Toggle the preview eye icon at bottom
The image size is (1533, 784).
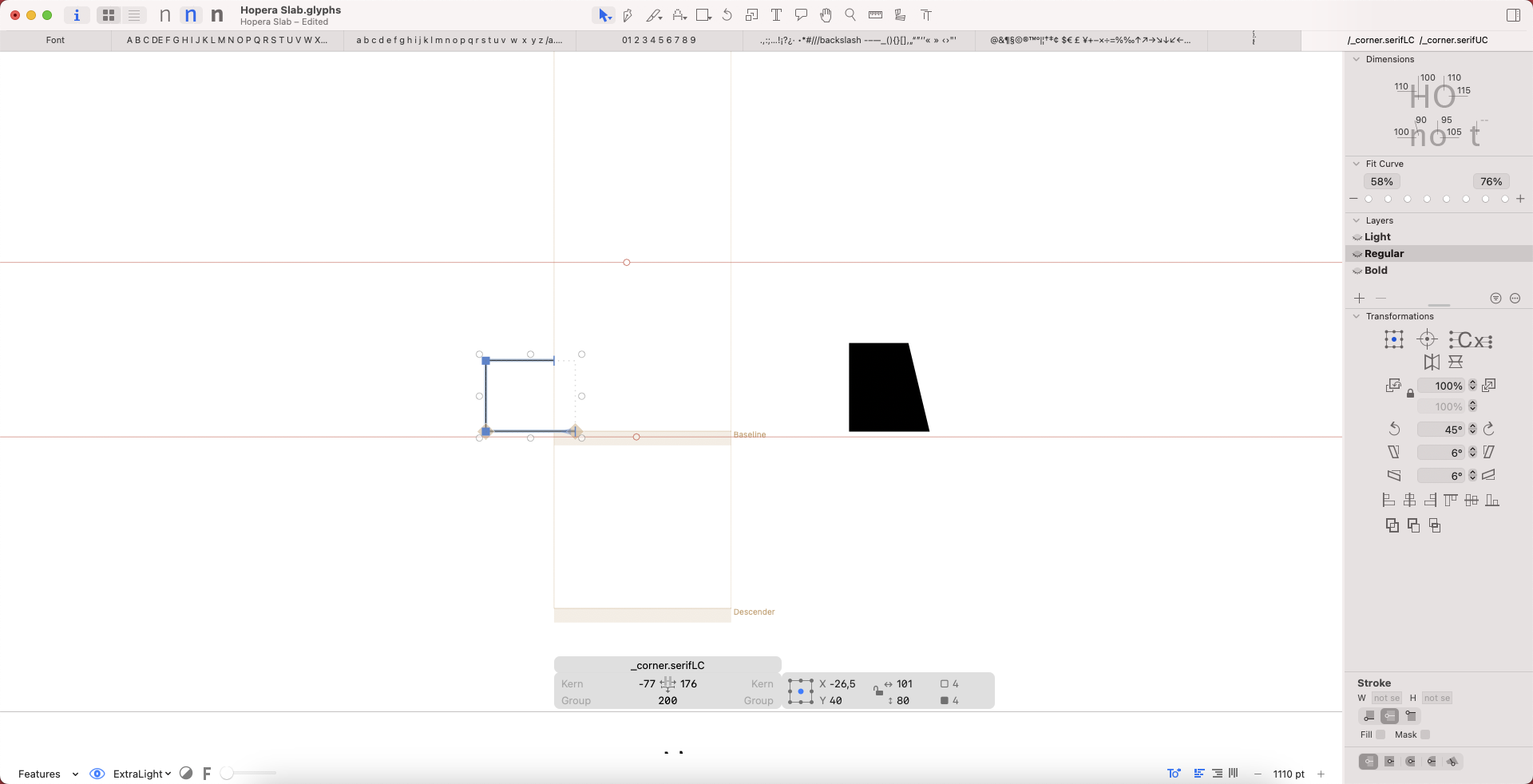pos(97,774)
